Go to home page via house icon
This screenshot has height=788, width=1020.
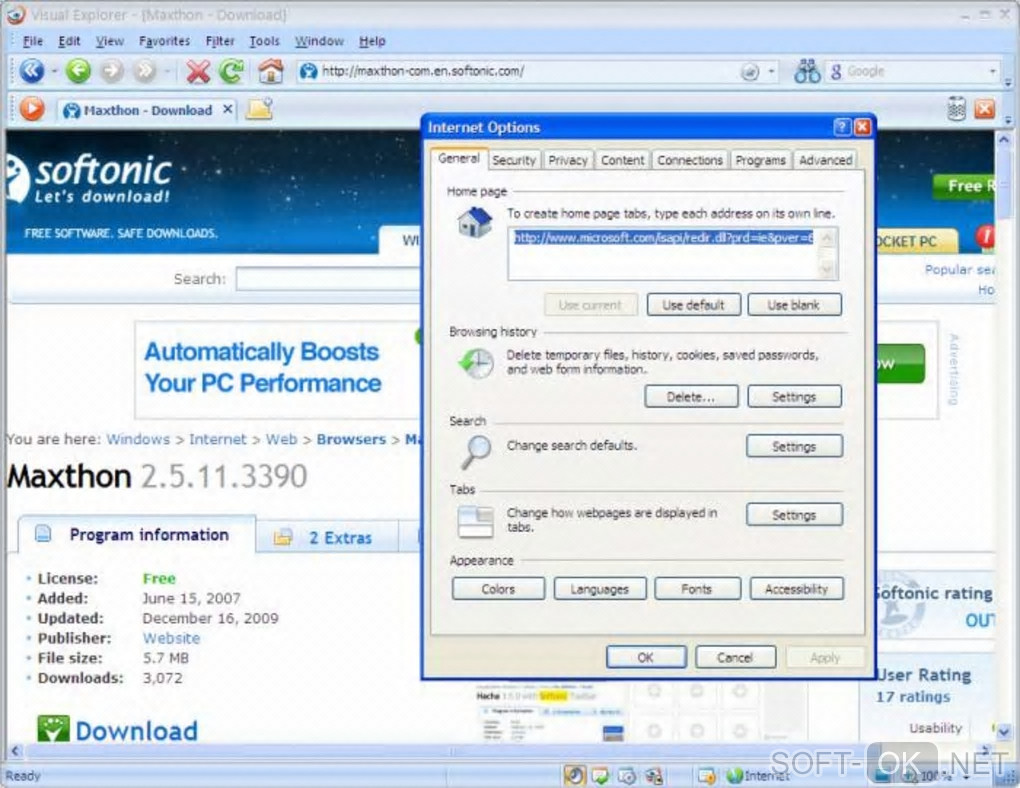(x=271, y=71)
